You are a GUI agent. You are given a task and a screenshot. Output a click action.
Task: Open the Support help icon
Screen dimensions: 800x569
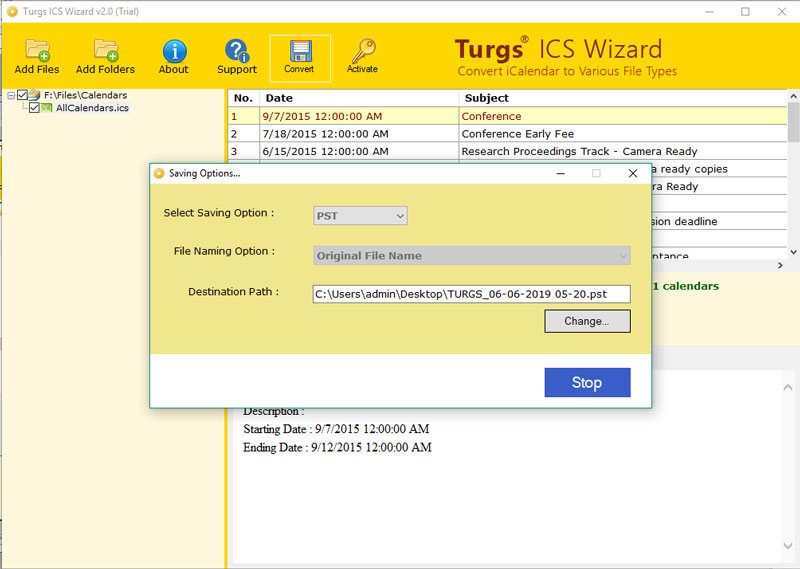(237, 50)
